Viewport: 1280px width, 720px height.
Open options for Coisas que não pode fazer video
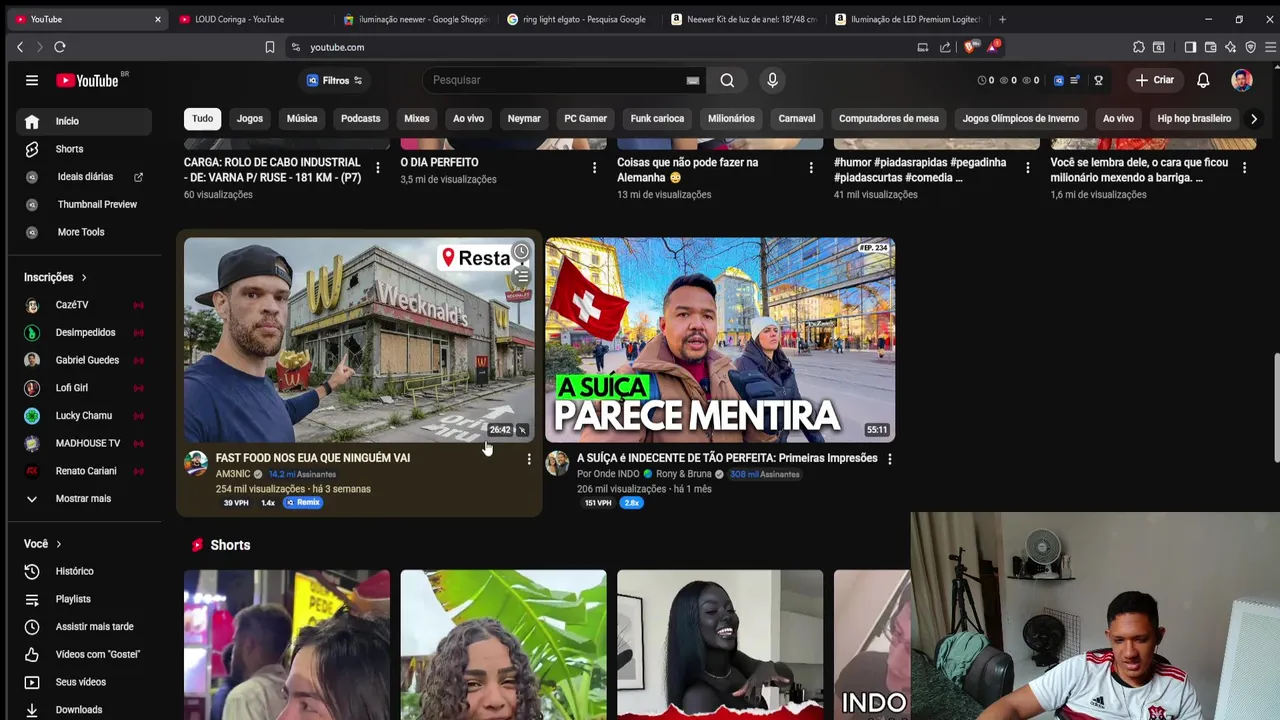tap(811, 168)
